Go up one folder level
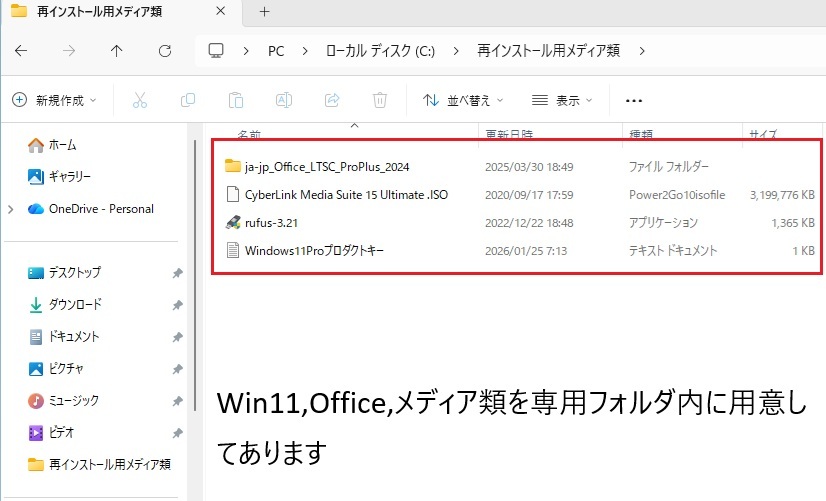 click(116, 51)
